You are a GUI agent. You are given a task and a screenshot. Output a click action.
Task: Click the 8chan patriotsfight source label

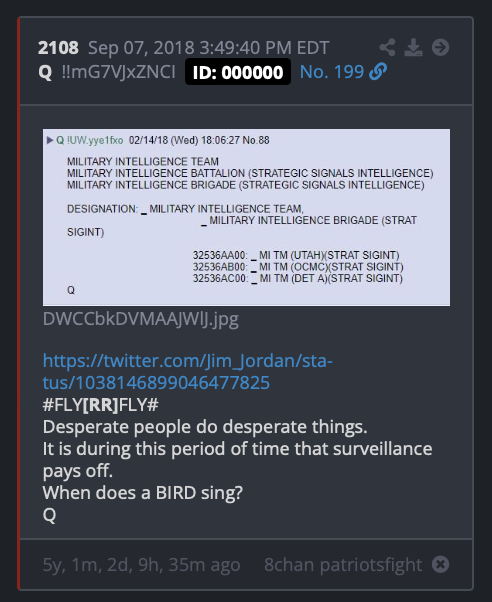tap(343, 565)
